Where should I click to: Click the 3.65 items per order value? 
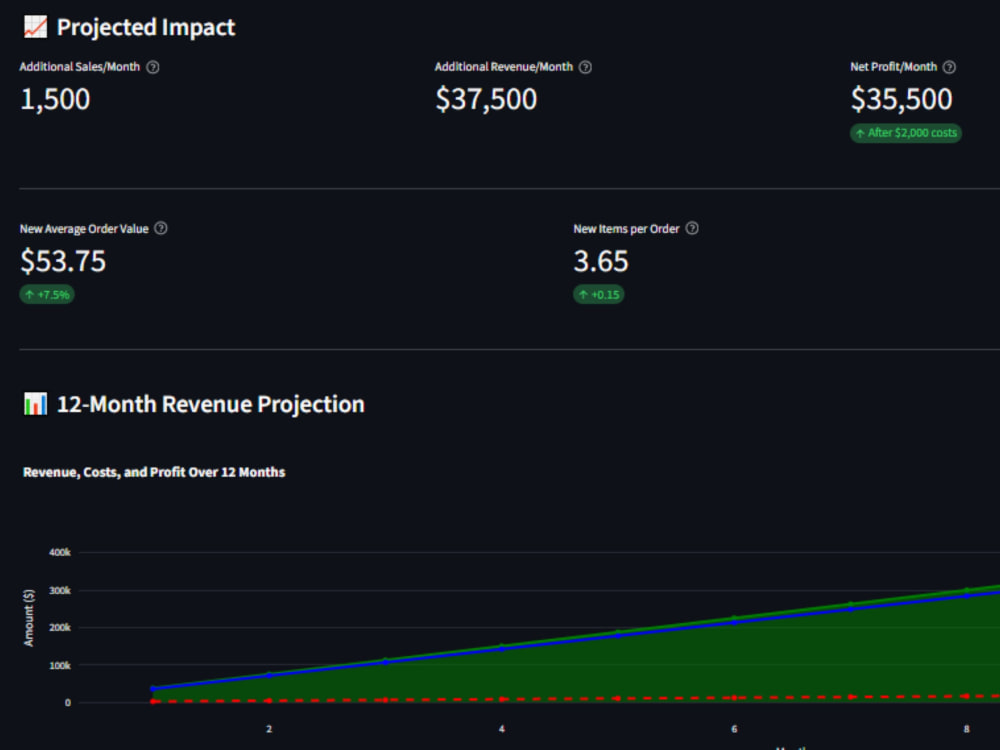601,261
